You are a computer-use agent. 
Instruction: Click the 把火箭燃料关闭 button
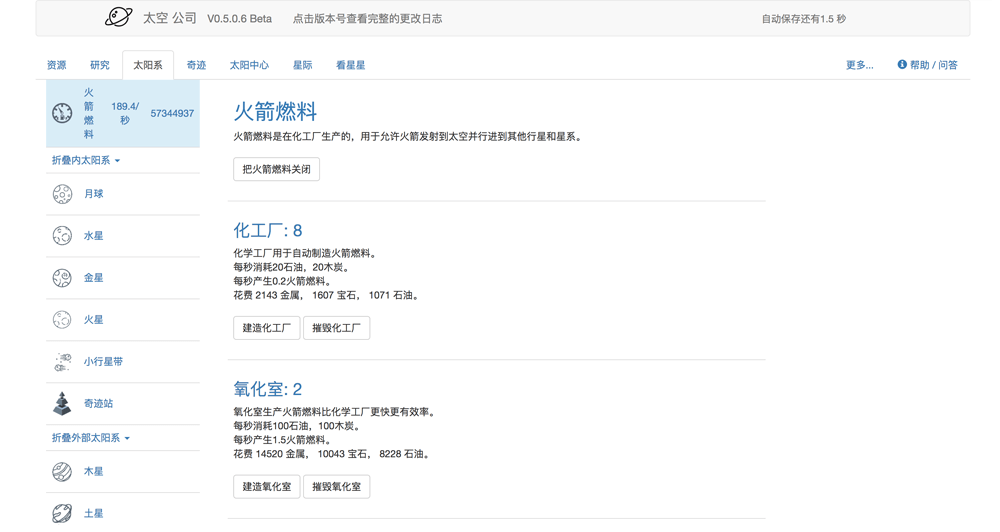(276, 169)
